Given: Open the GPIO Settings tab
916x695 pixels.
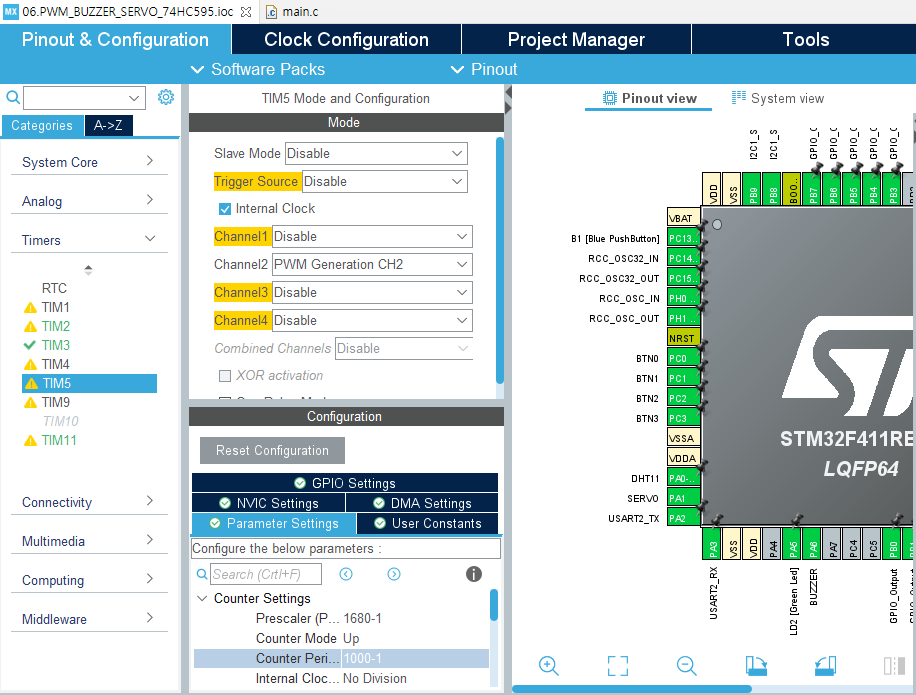Looking at the screenshot, I should (345, 483).
